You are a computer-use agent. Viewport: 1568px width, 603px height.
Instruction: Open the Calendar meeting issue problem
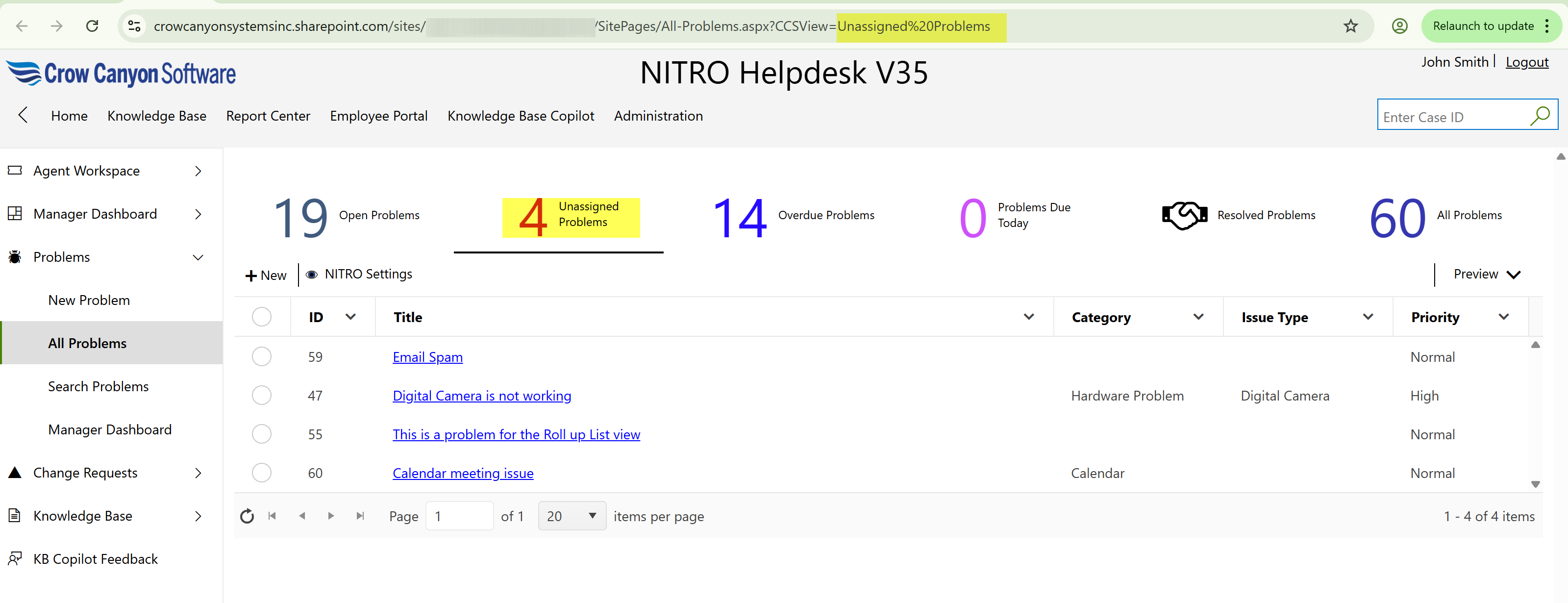pos(463,473)
